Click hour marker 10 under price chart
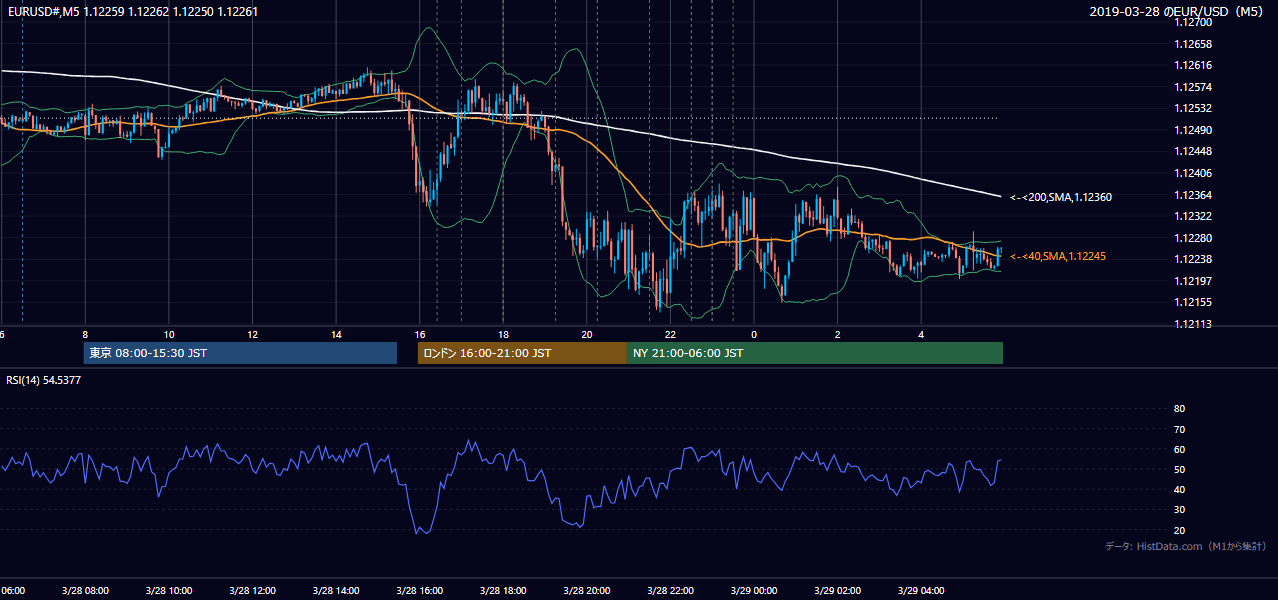Viewport: 1278px width, 600px height. point(169,335)
